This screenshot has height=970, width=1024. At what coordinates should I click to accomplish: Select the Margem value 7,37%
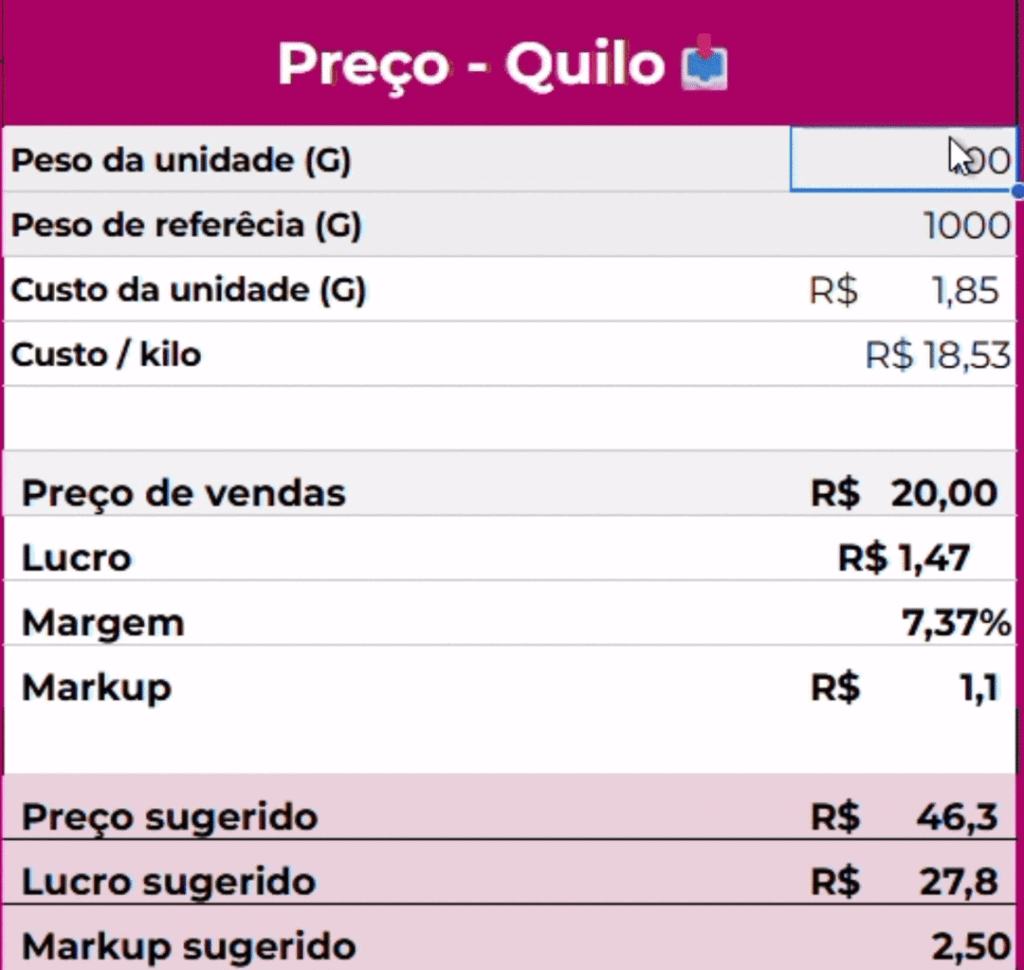(x=956, y=623)
